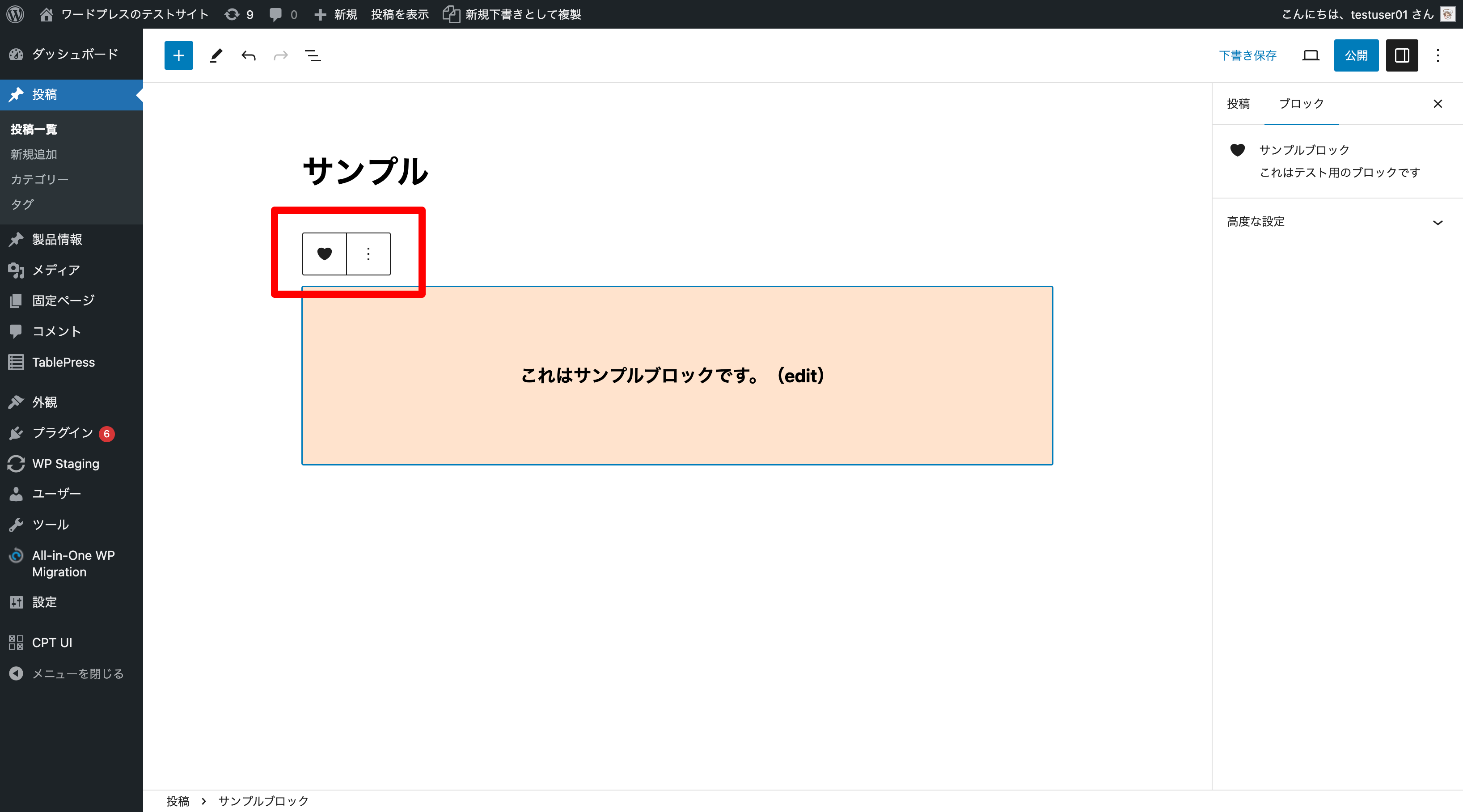The height and width of the screenshot is (812, 1463).
Task: Open 外観 appearance menu
Action: click(72, 402)
